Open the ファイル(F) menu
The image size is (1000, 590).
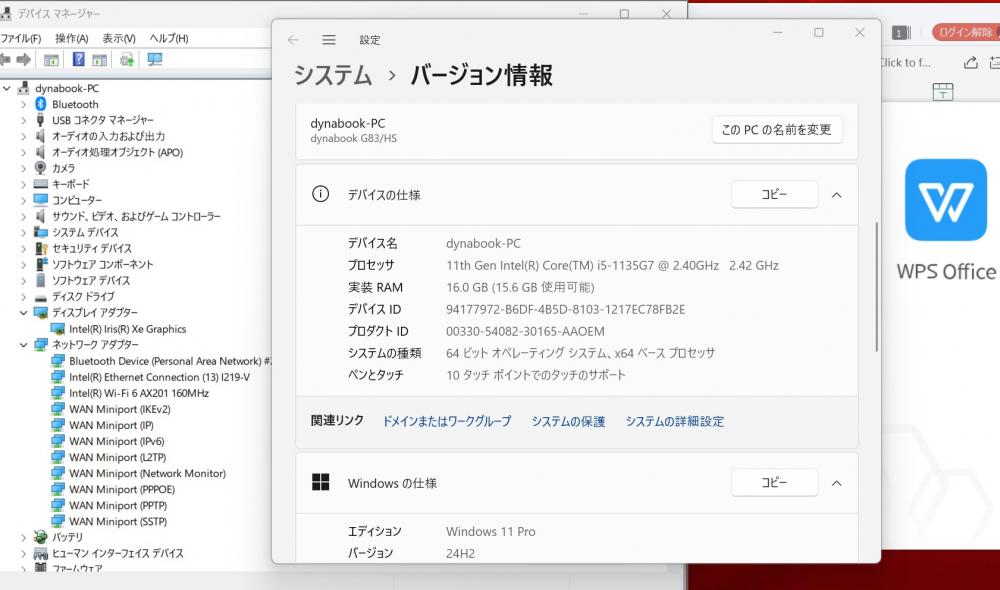tap(21, 38)
